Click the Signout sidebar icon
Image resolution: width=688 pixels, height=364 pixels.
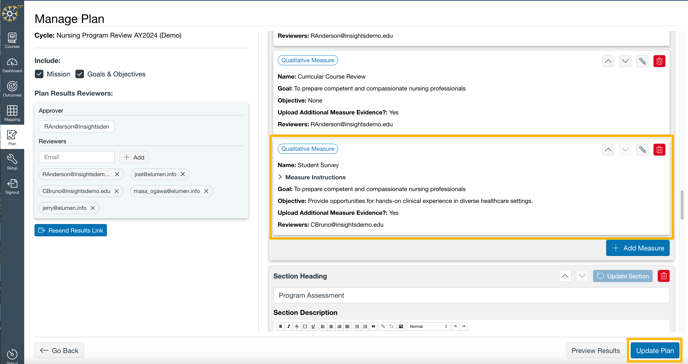coord(12,186)
